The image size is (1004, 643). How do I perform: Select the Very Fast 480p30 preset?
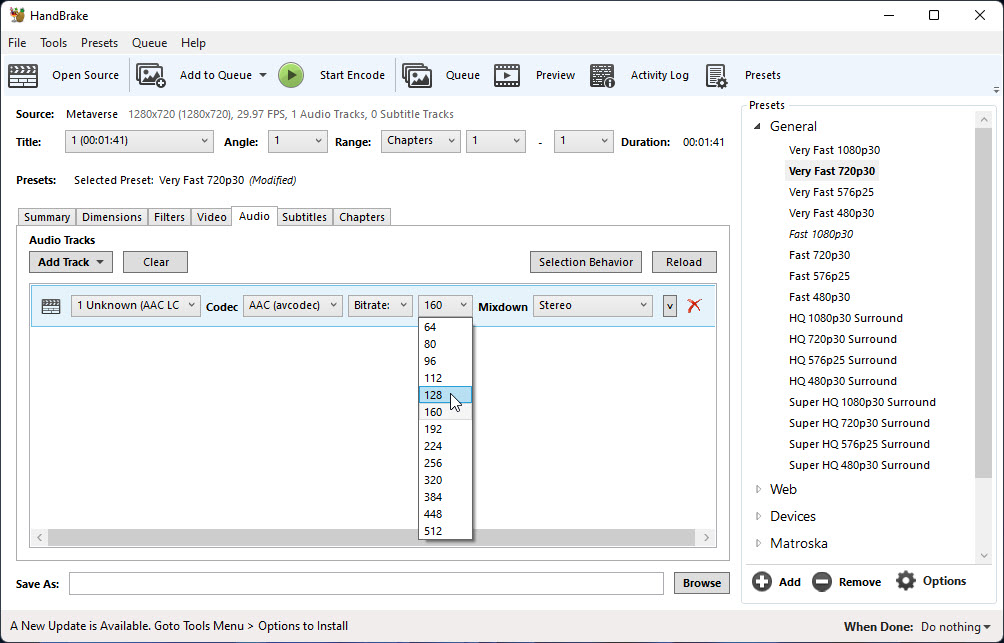[831, 213]
